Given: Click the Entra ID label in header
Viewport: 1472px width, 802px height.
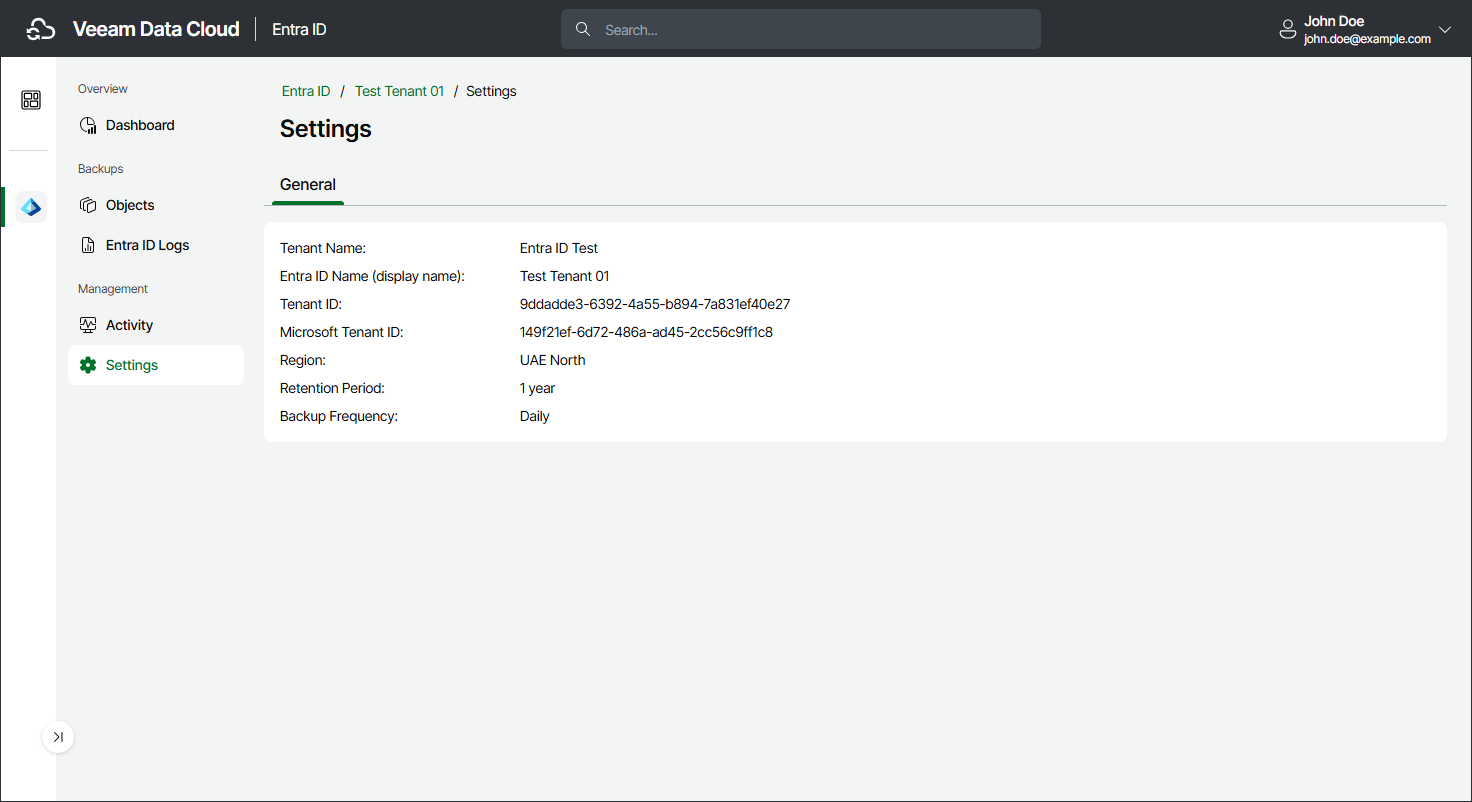Looking at the screenshot, I should click(x=299, y=29).
